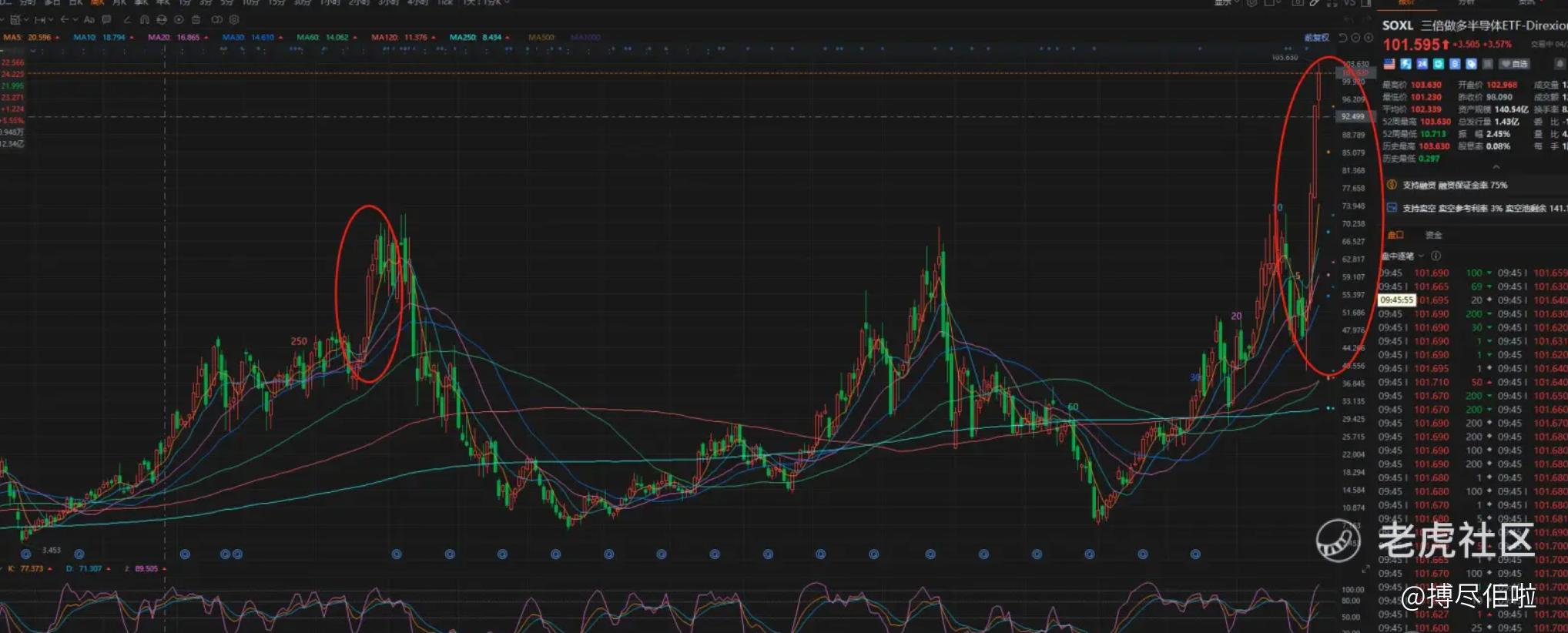Click the blue 24-hour trading badge
Viewport: 1568px width, 633px height.
point(1422,64)
